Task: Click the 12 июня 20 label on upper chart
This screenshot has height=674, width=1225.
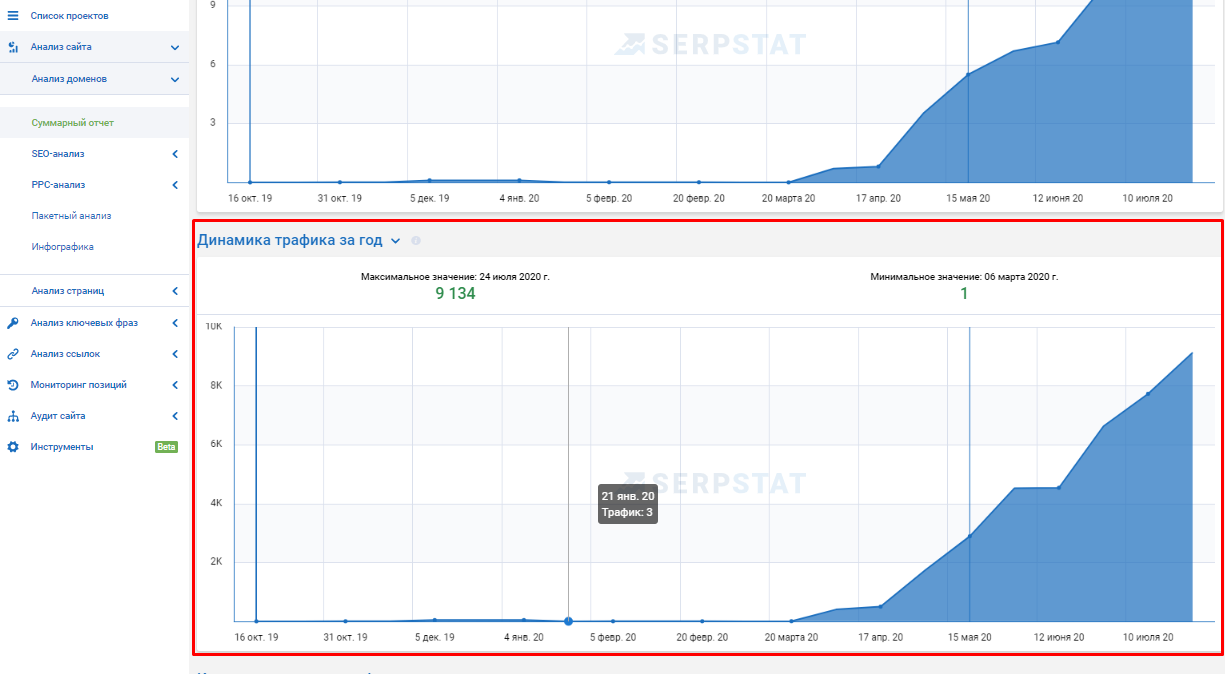Action: [1058, 199]
